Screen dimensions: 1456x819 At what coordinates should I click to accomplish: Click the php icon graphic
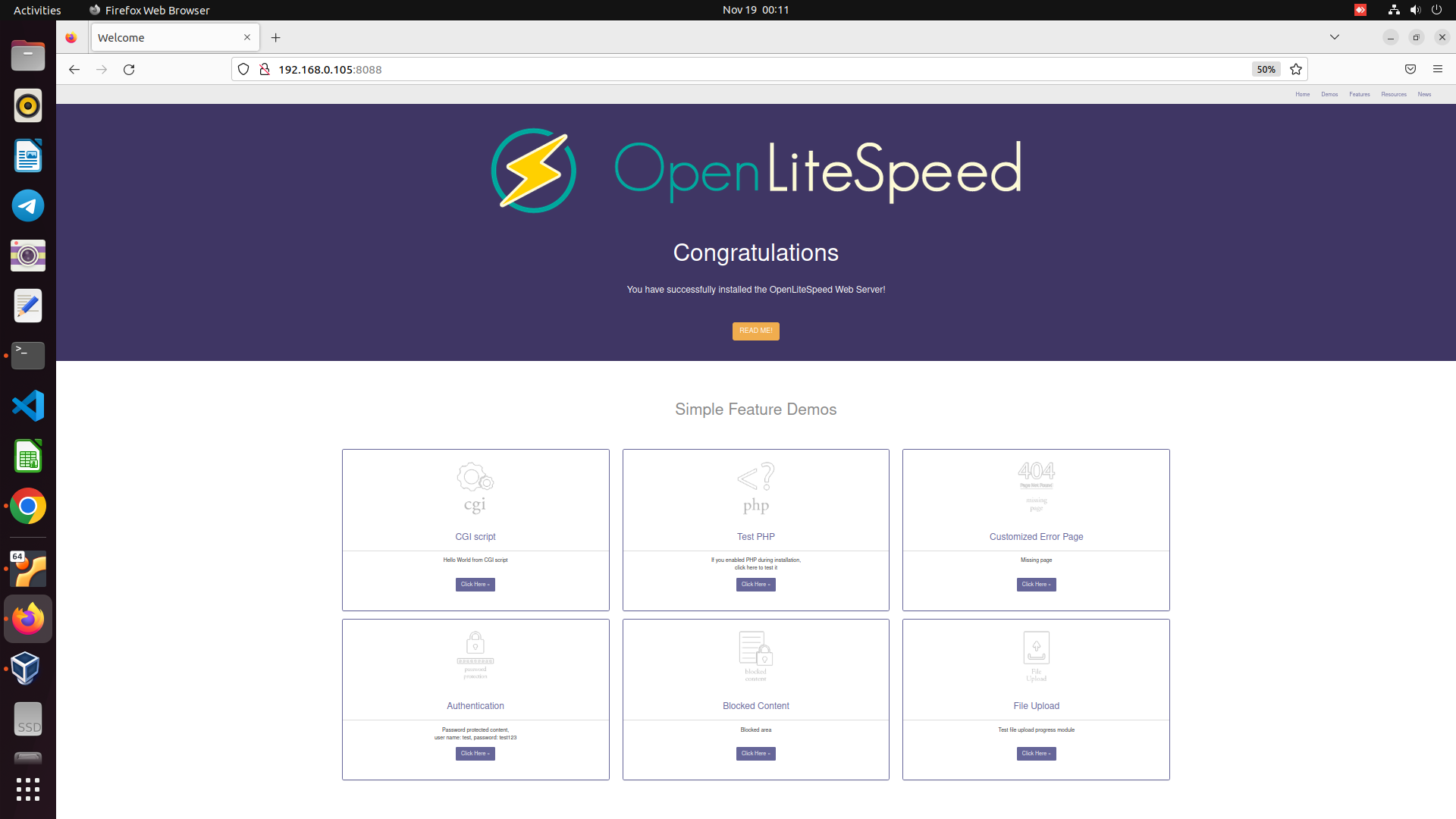pyautogui.click(x=756, y=488)
